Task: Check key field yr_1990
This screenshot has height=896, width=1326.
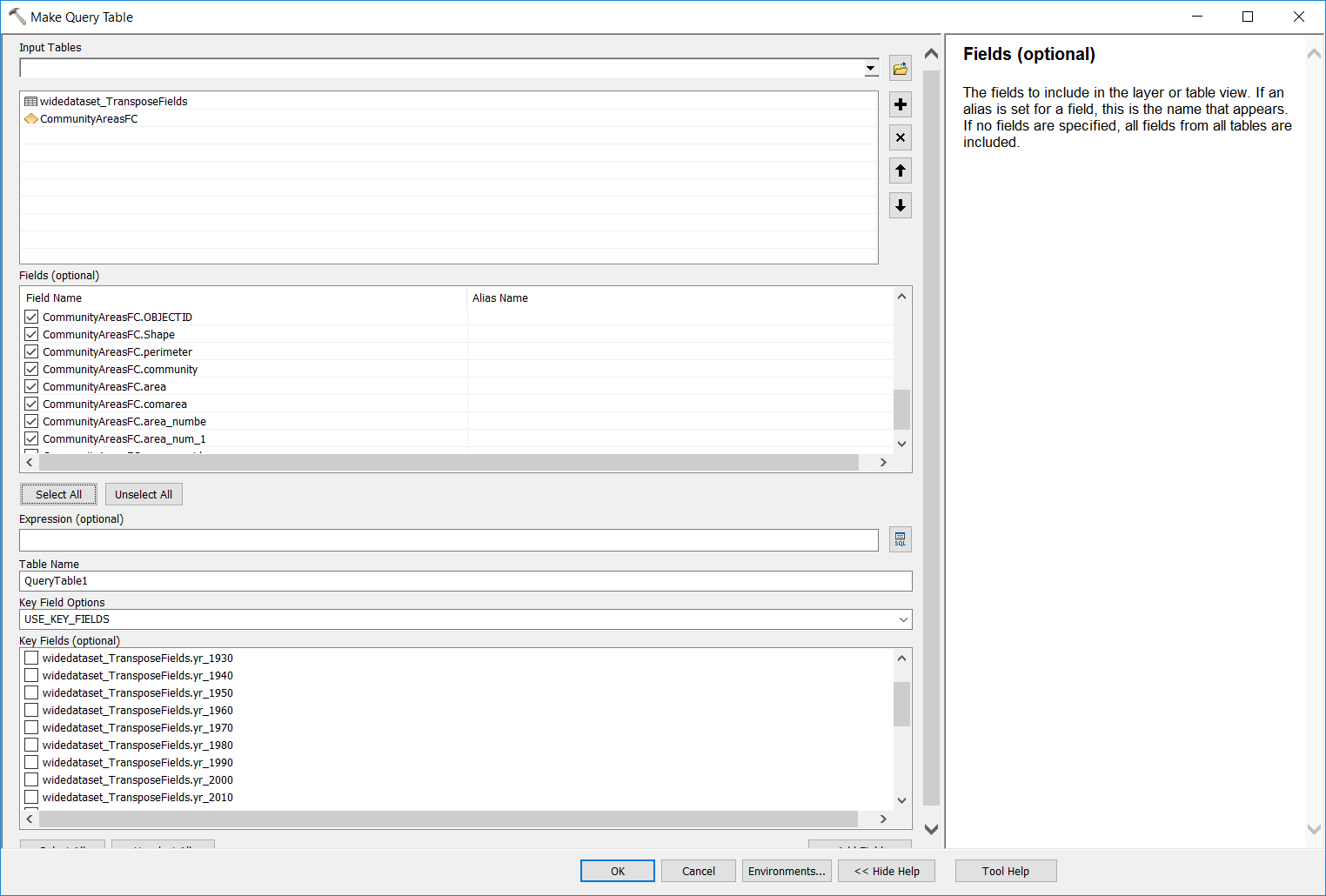Action: pyautogui.click(x=31, y=762)
